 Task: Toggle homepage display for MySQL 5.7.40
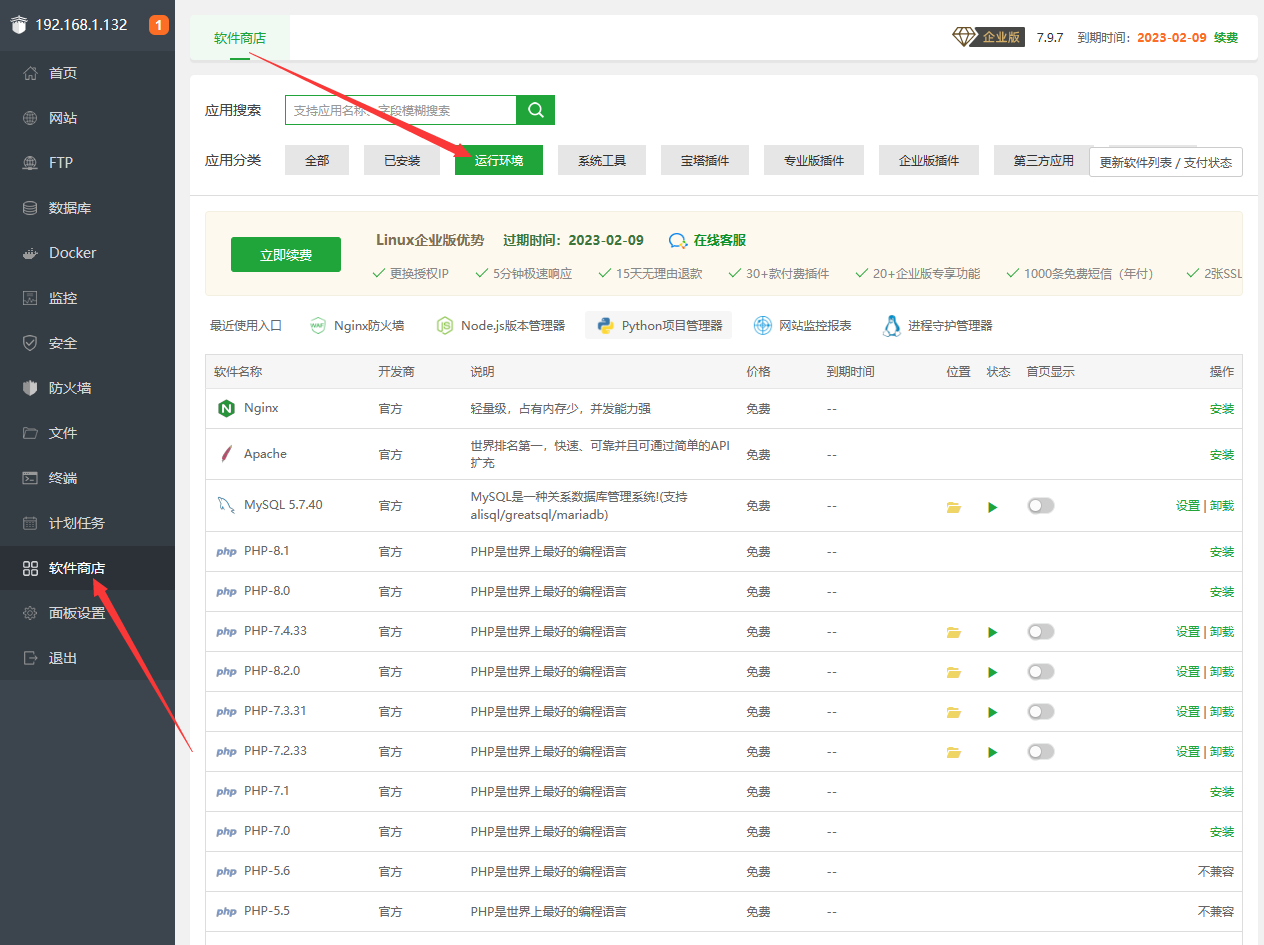(x=1041, y=506)
